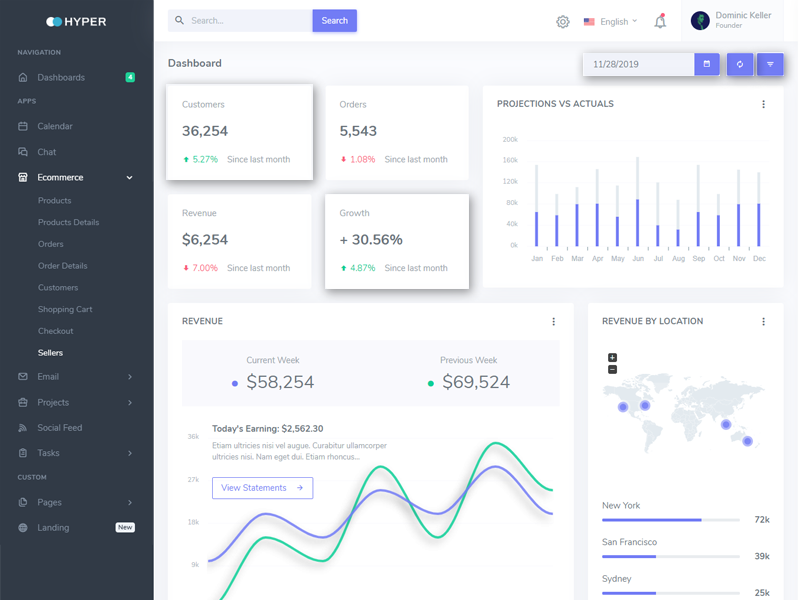Click the settings gear icon in header
This screenshot has height=600, width=800.
[x=563, y=21]
